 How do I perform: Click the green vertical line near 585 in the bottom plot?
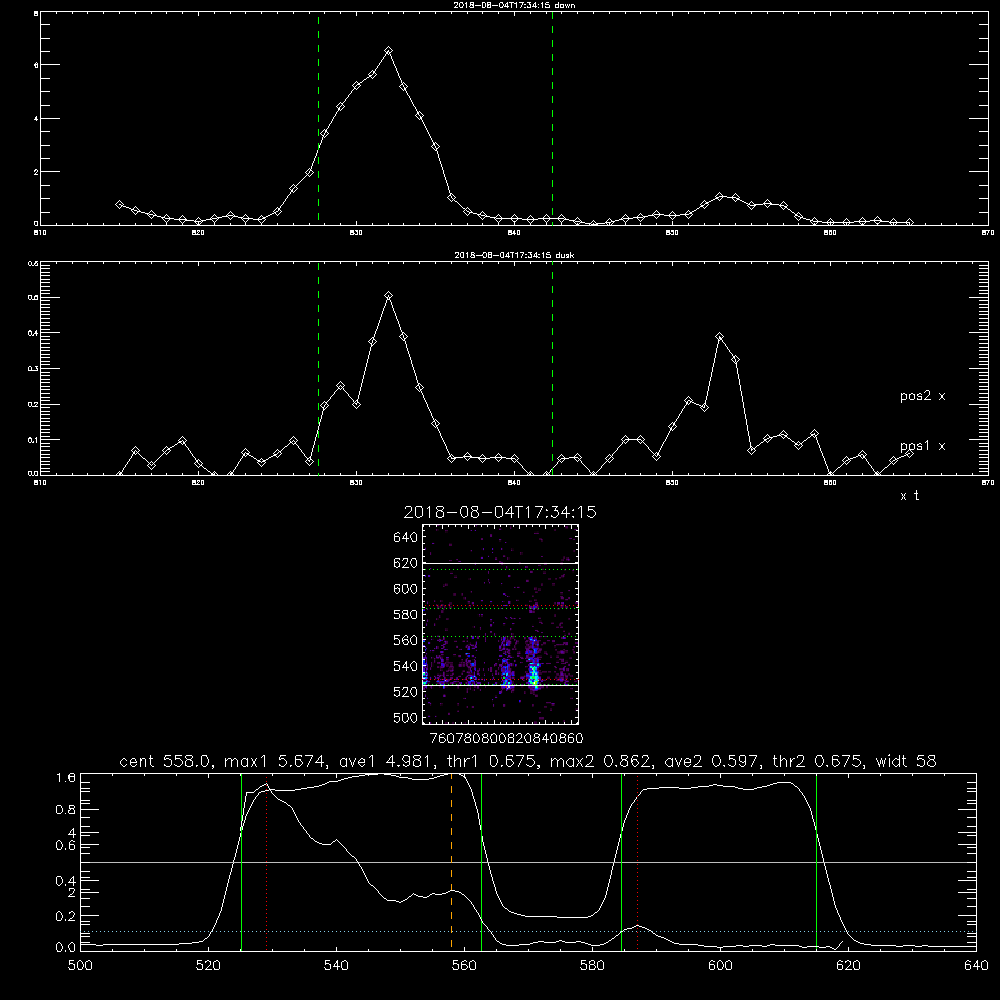pos(621,861)
